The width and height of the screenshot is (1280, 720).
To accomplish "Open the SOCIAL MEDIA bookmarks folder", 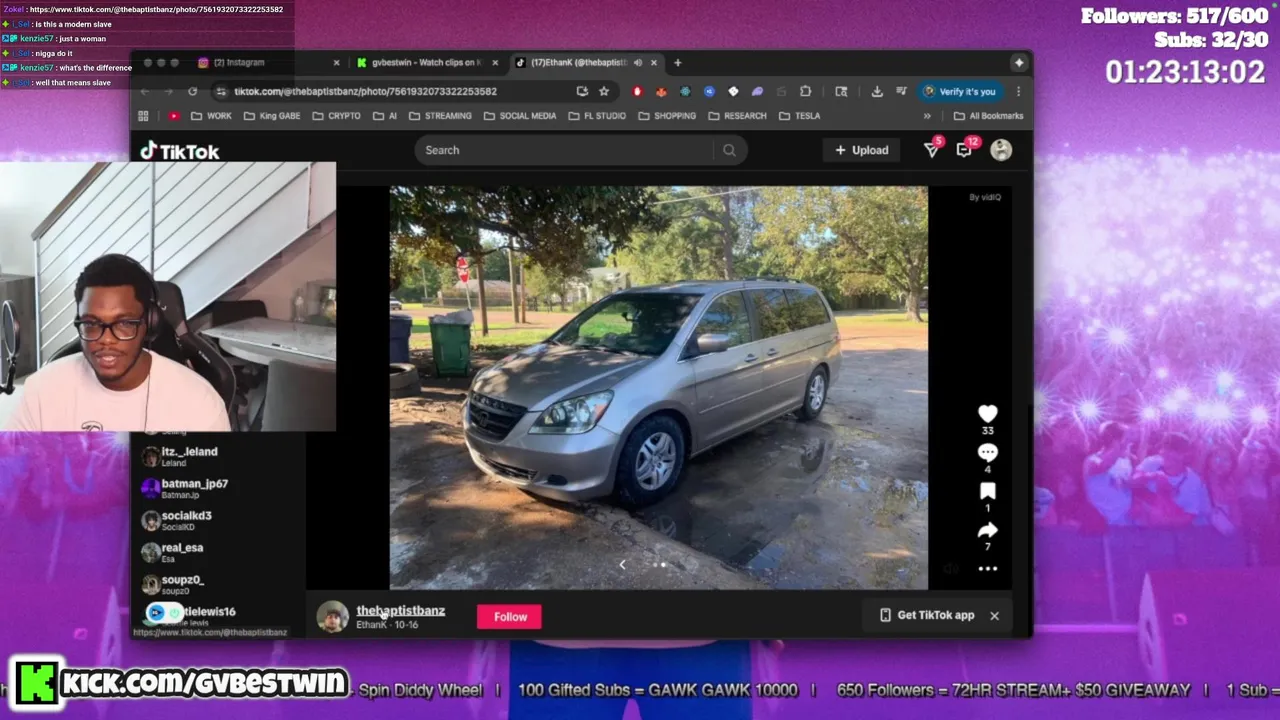I will [x=520, y=116].
